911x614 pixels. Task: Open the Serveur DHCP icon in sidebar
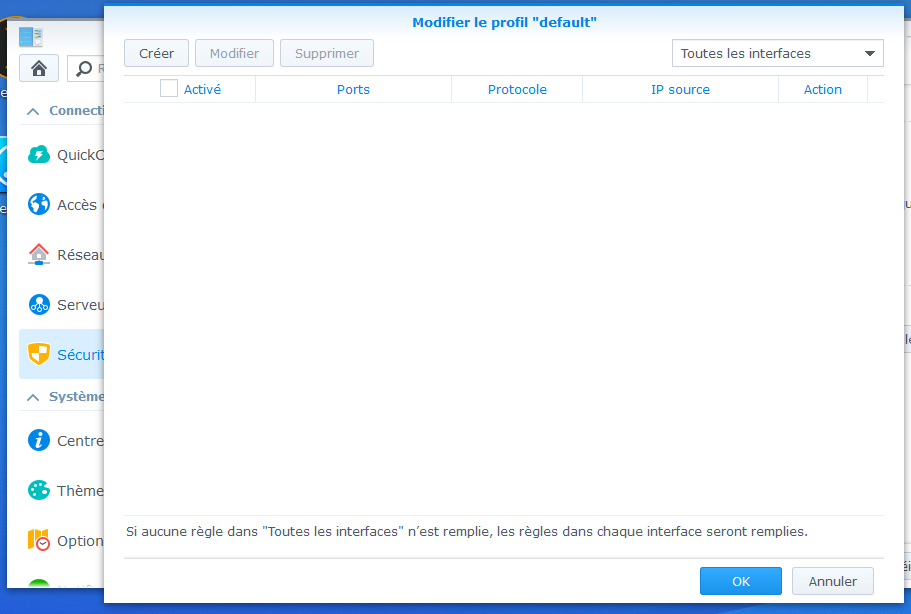coord(39,304)
